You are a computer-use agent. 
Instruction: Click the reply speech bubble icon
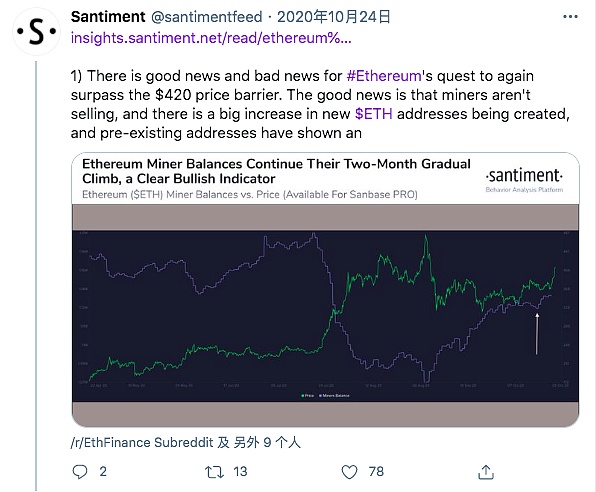pyautogui.click(x=80, y=472)
